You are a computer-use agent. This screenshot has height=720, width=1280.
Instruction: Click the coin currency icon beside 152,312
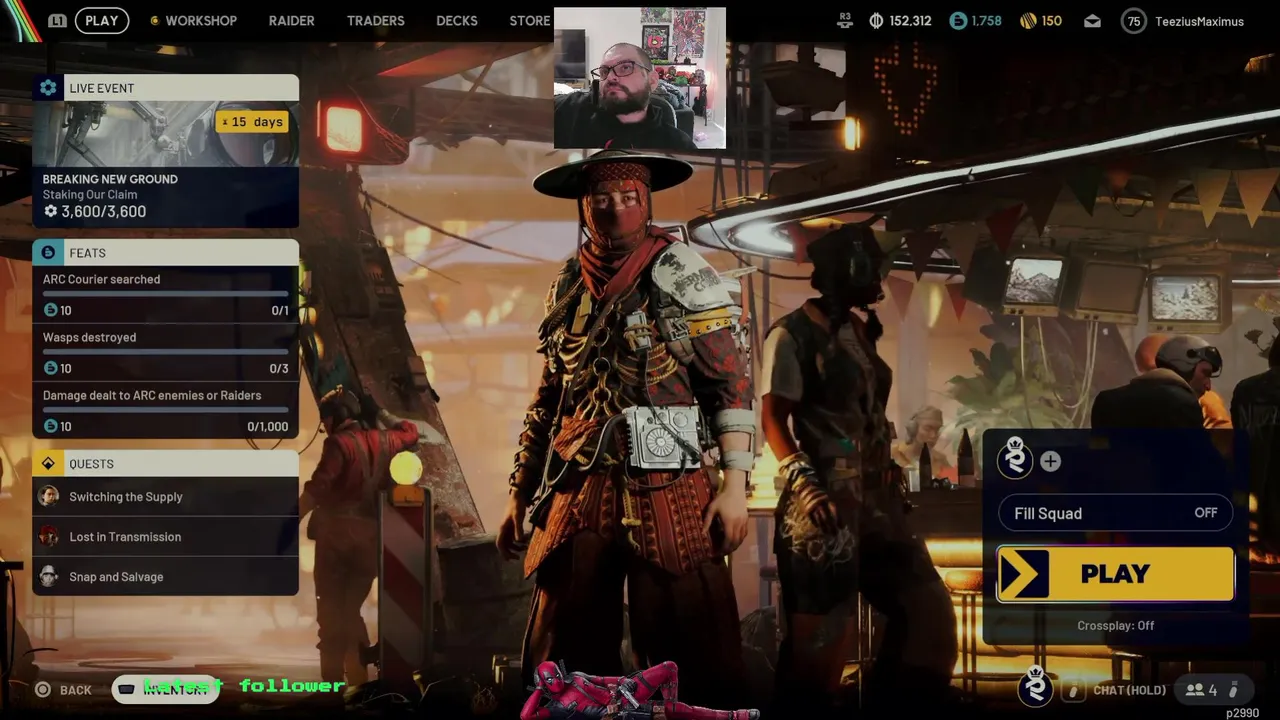pos(876,20)
